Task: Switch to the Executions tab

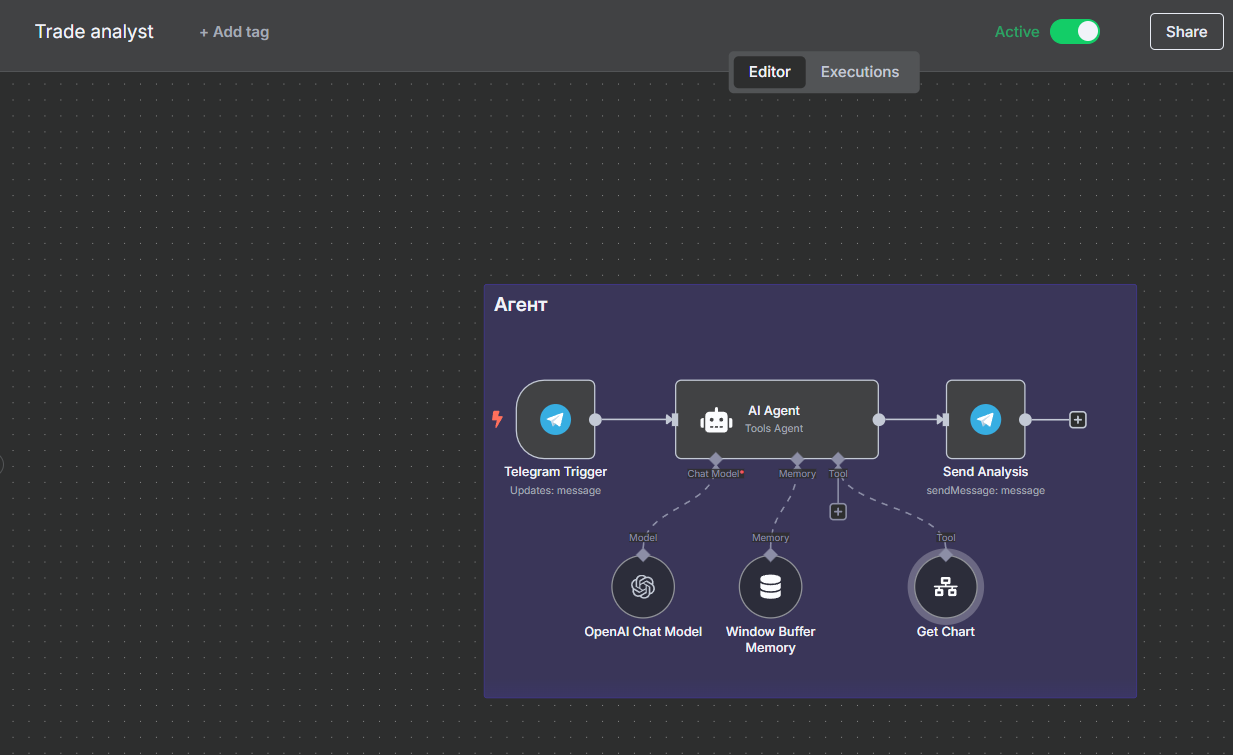Action: click(x=860, y=72)
